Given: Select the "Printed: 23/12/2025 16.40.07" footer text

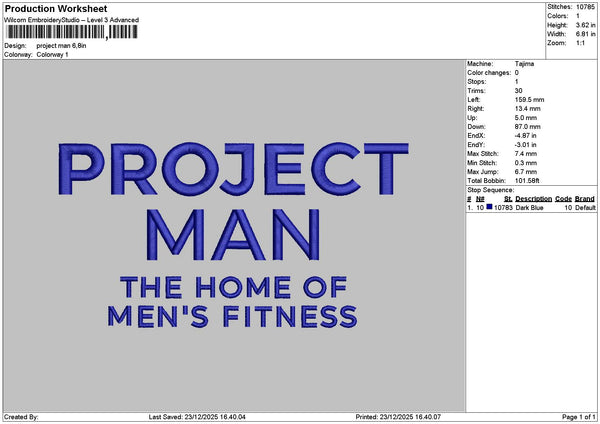Looking at the screenshot, I should [398, 417].
